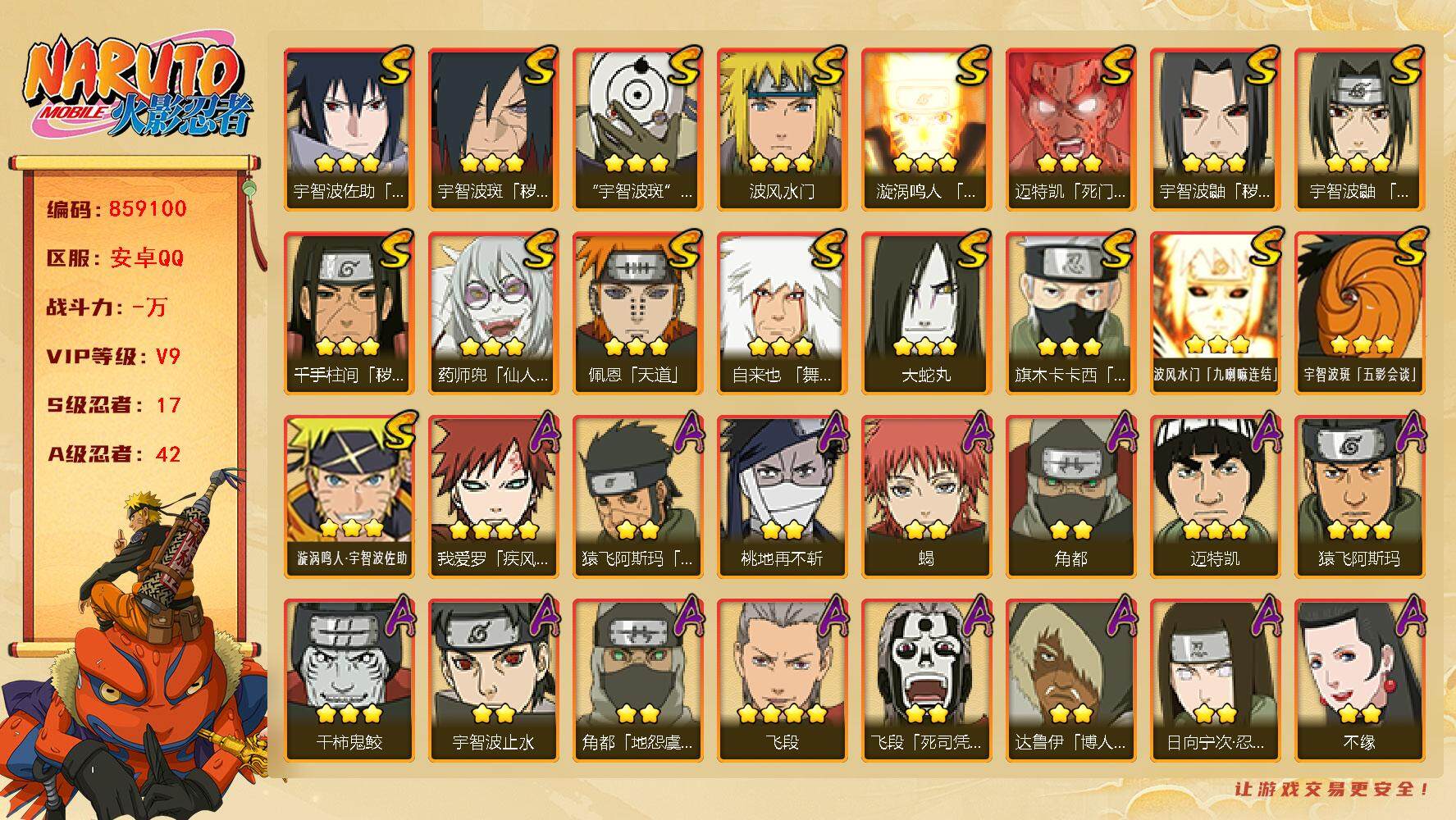Viewport: 1456px width, 820px height.
Task: Choose the 迈特凯 A-rank card
Action: tap(1214, 497)
